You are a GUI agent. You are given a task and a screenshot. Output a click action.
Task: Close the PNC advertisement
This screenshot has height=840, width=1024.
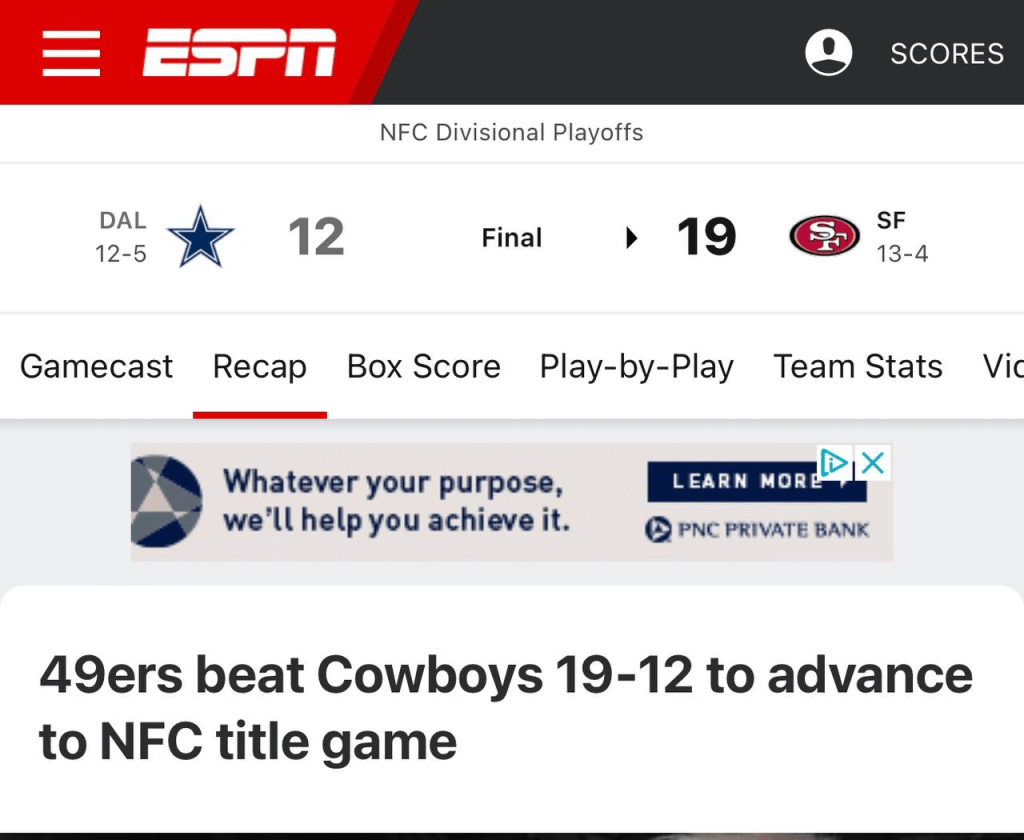point(873,462)
